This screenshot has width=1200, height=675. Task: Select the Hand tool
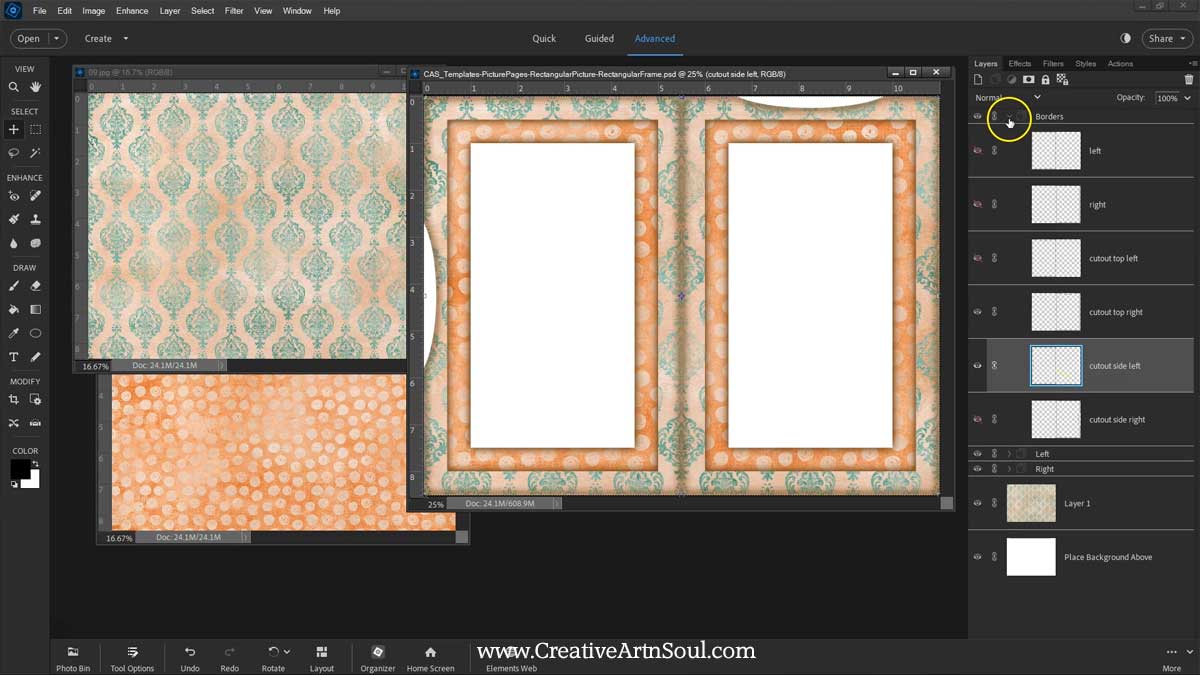pyautogui.click(x=36, y=87)
